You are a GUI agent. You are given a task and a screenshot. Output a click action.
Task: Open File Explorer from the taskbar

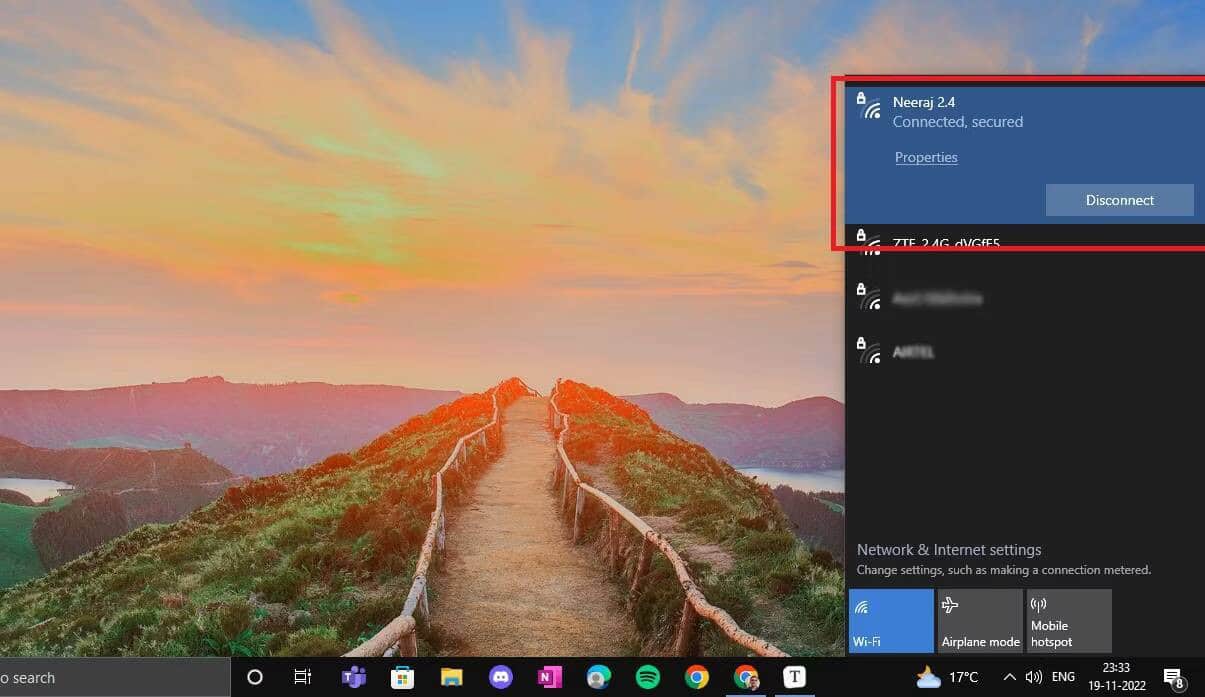(452, 677)
